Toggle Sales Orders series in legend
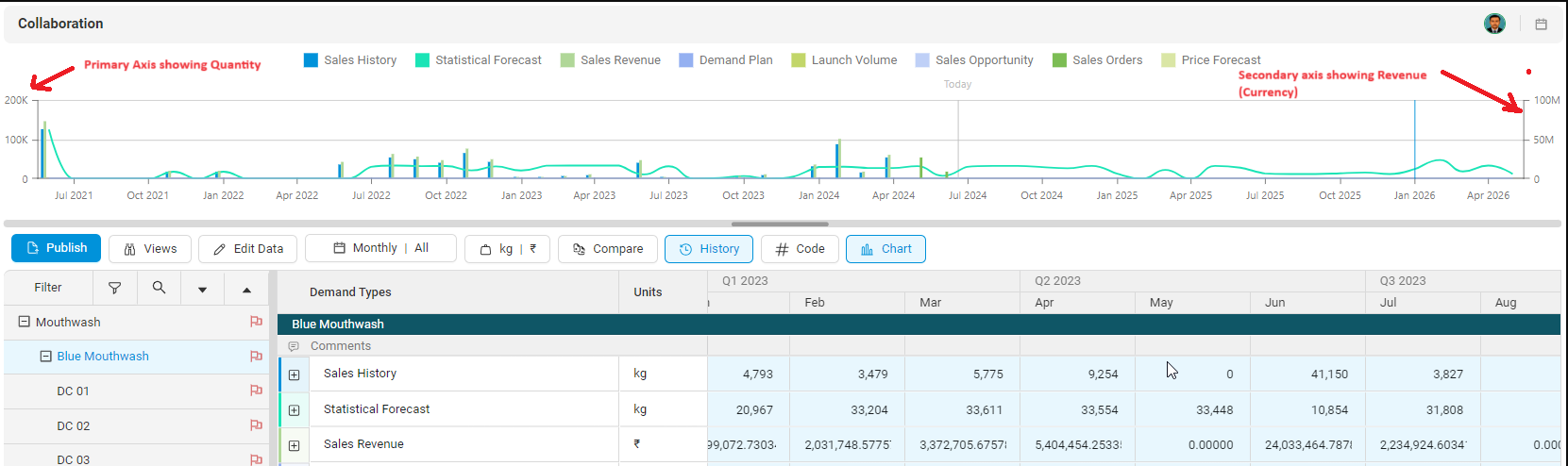This screenshot has width=1568, height=466. tap(1097, 59)
